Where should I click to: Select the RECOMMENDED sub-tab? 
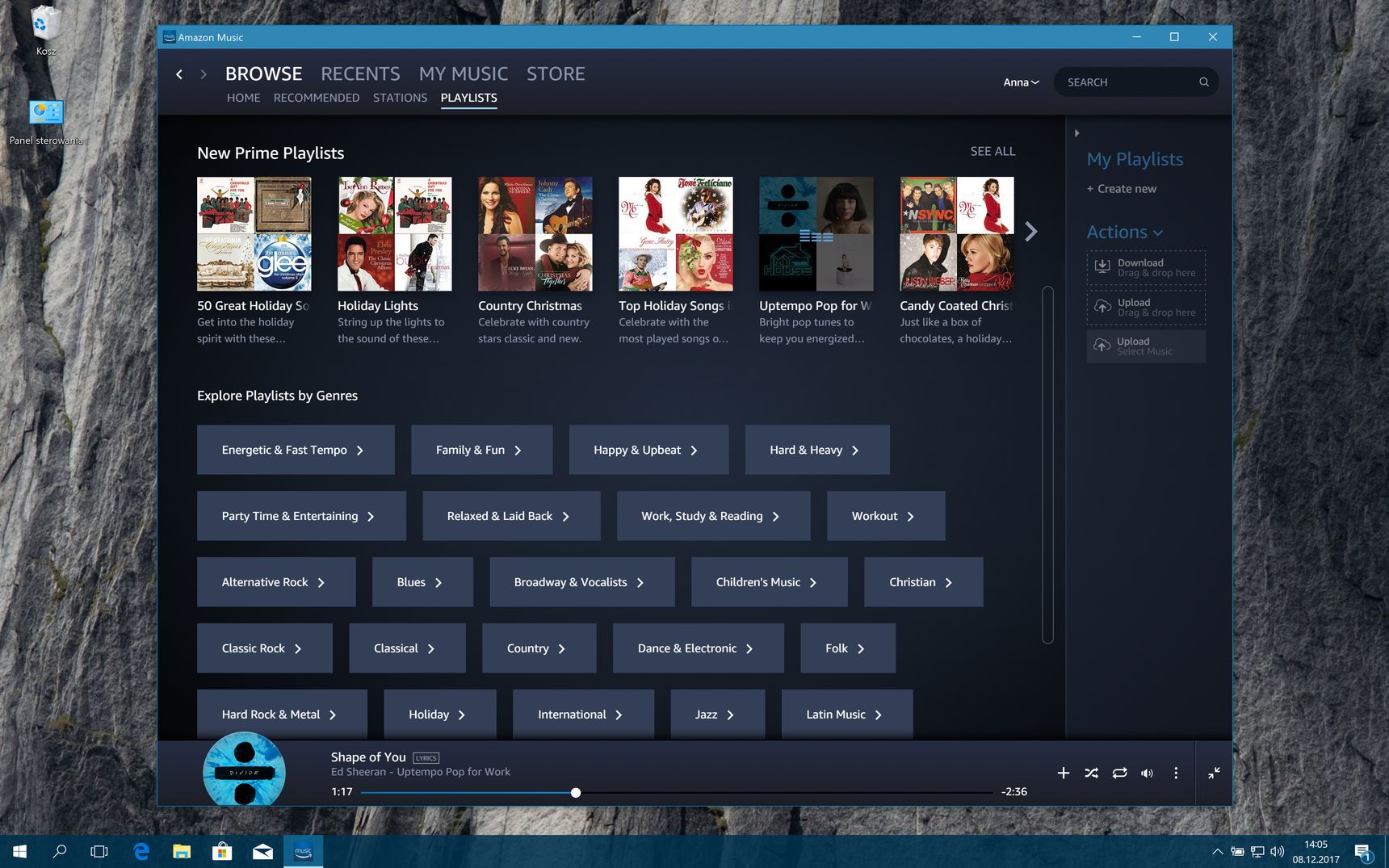click(317, 98)
